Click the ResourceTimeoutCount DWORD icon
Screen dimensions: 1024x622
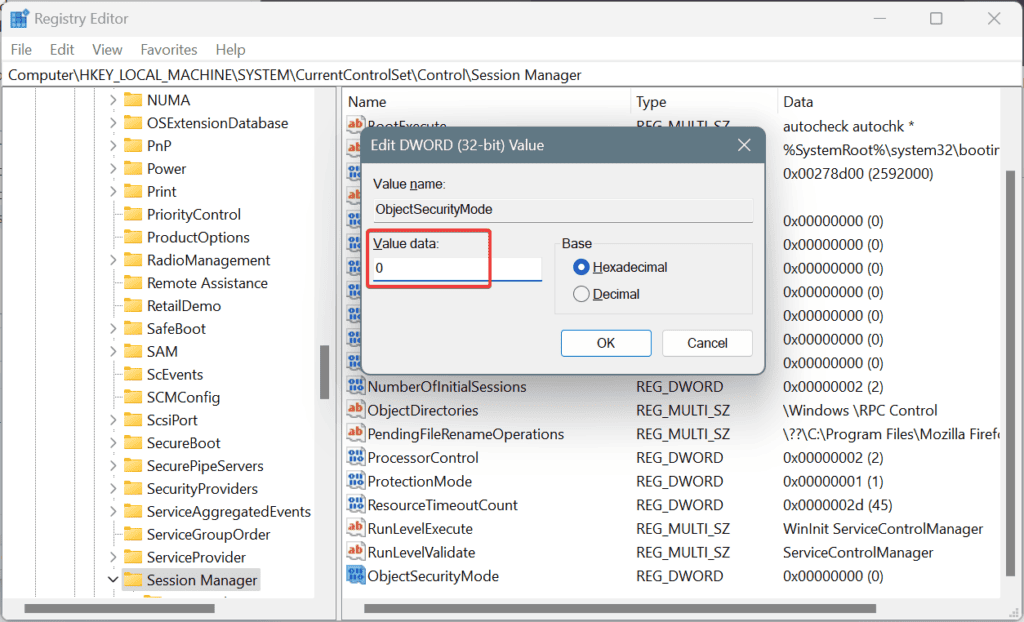pos(356,504)
